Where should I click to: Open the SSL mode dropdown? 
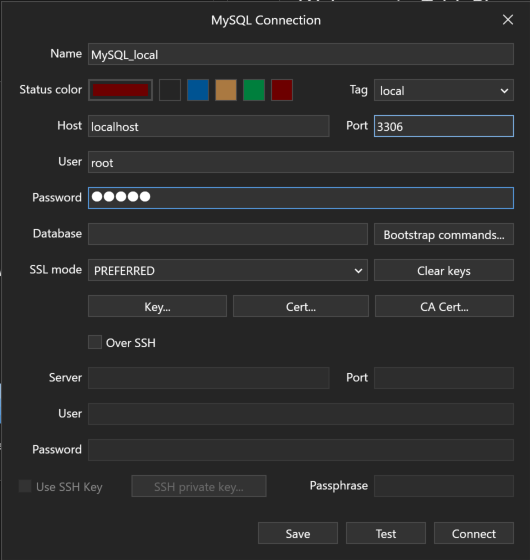tap(228, 270)
